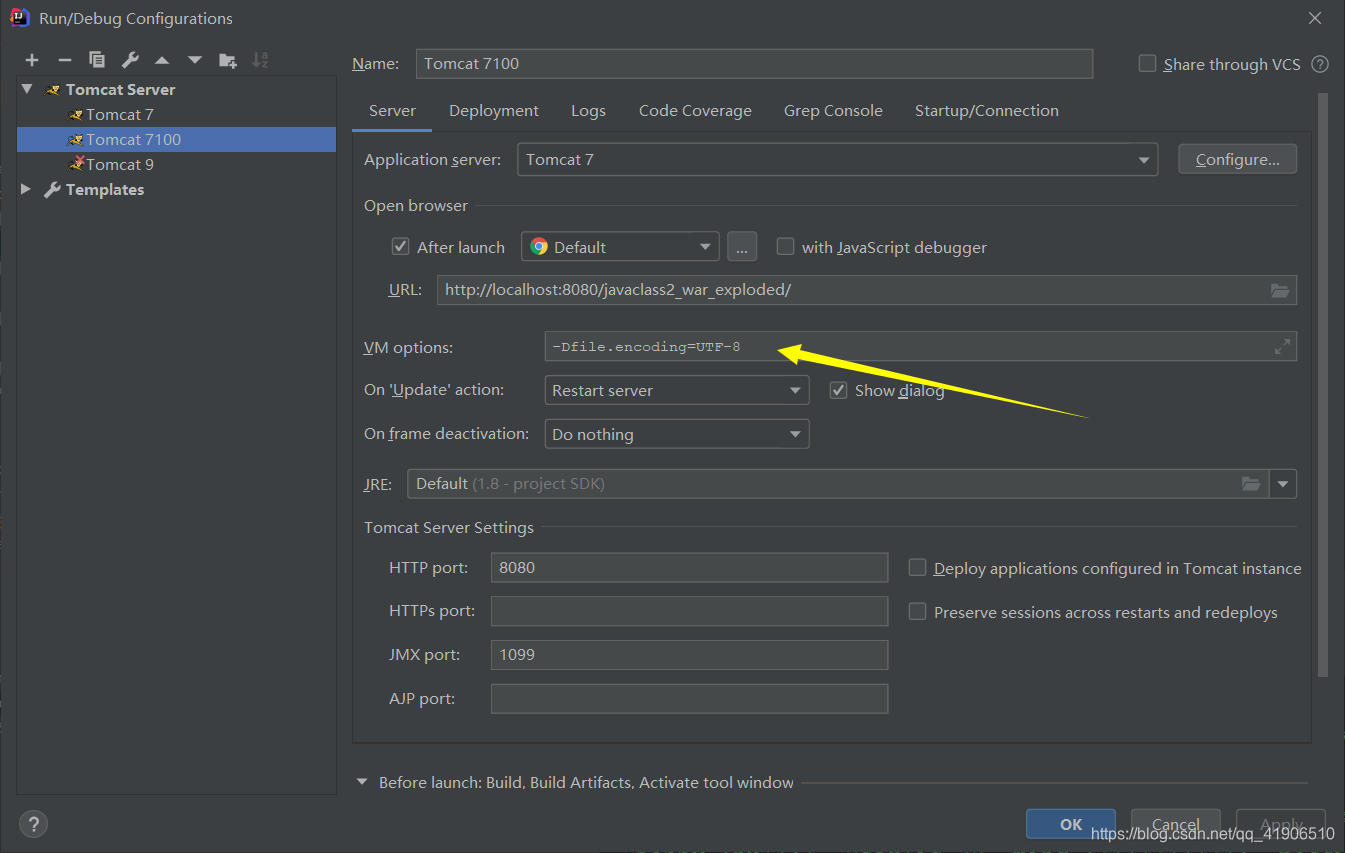Switch to Deployment tab
The image size is (1345, 853).
point(494,111)
